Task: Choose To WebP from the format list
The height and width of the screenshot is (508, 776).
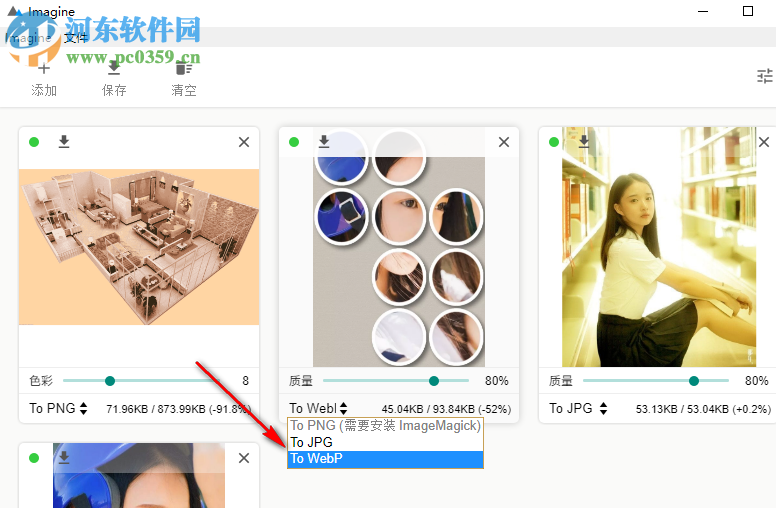Action: 385,458
